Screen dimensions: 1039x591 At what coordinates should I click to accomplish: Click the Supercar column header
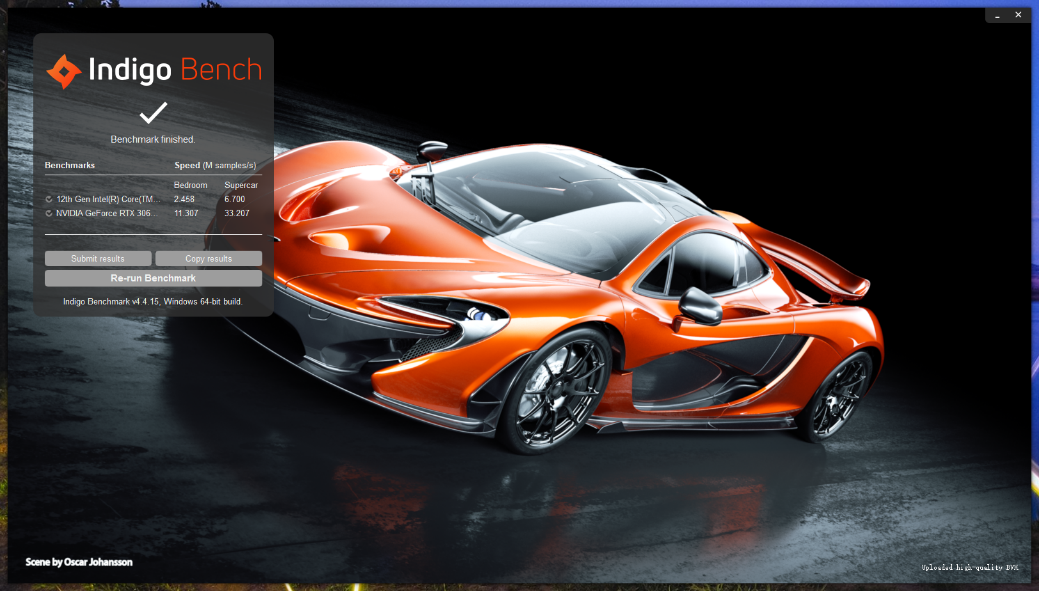(241, 185)
